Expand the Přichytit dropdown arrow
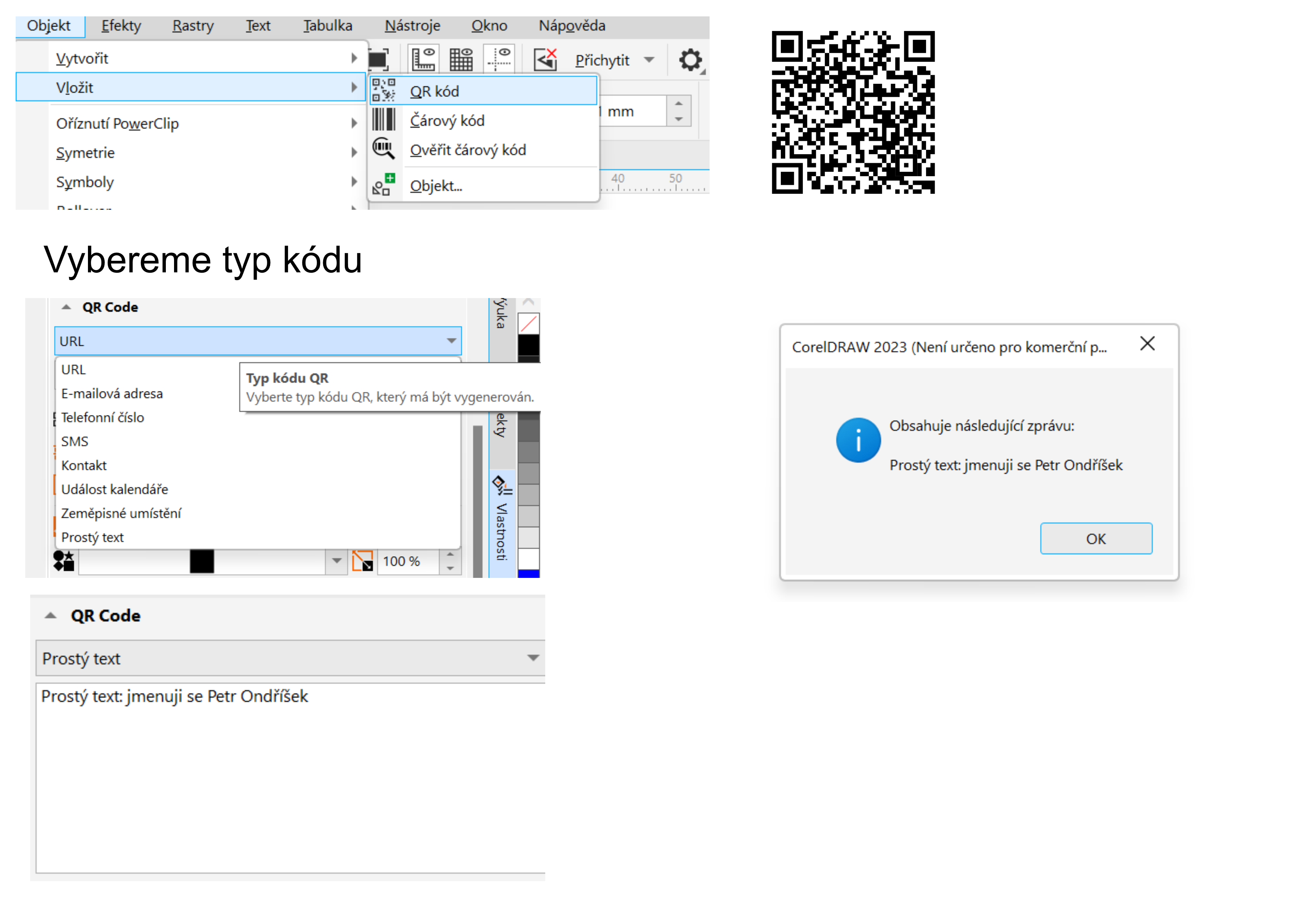1307x924 pixels. coord(649,60)
